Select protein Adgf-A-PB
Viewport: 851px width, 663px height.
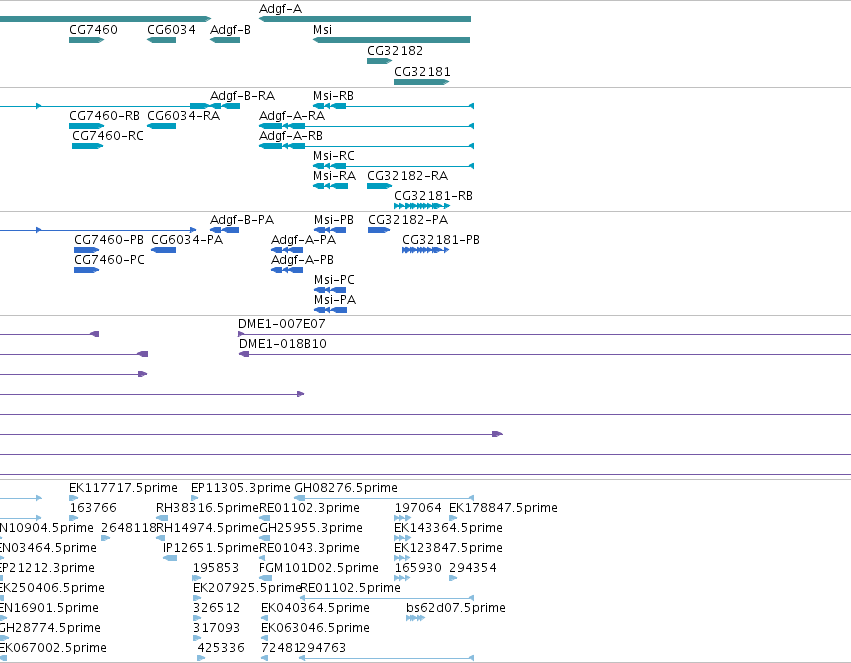[287, 270]
